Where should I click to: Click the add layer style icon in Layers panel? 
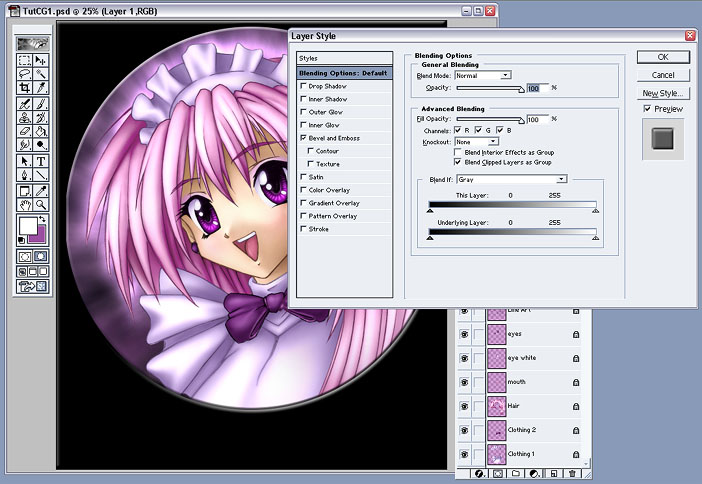(x=479, y=473)
